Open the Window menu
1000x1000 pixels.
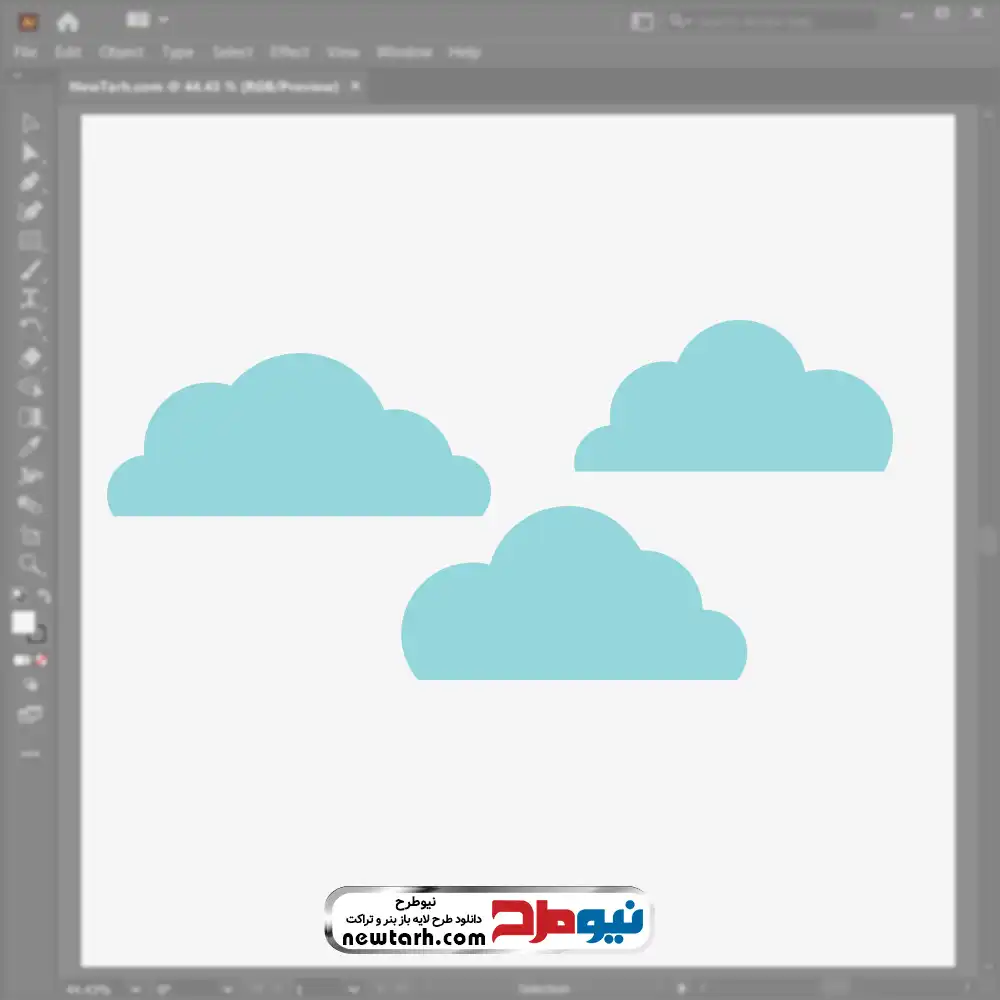point(404,52)
